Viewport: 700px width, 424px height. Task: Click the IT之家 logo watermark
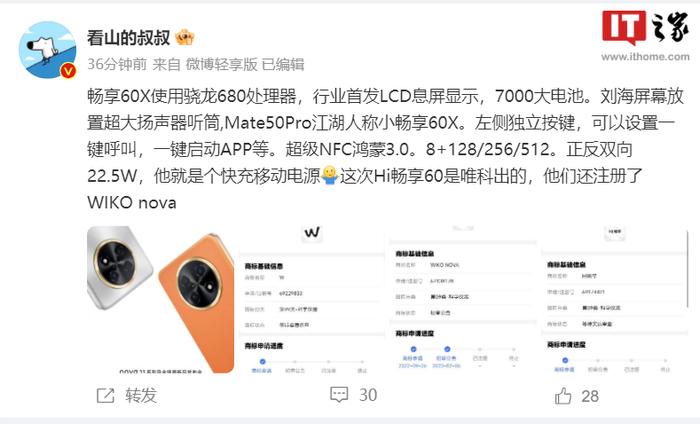646,28
